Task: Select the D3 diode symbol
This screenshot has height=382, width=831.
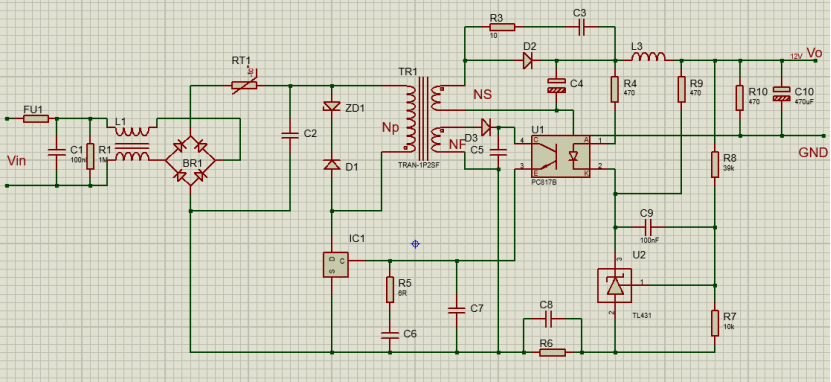Action: point(487,127)
